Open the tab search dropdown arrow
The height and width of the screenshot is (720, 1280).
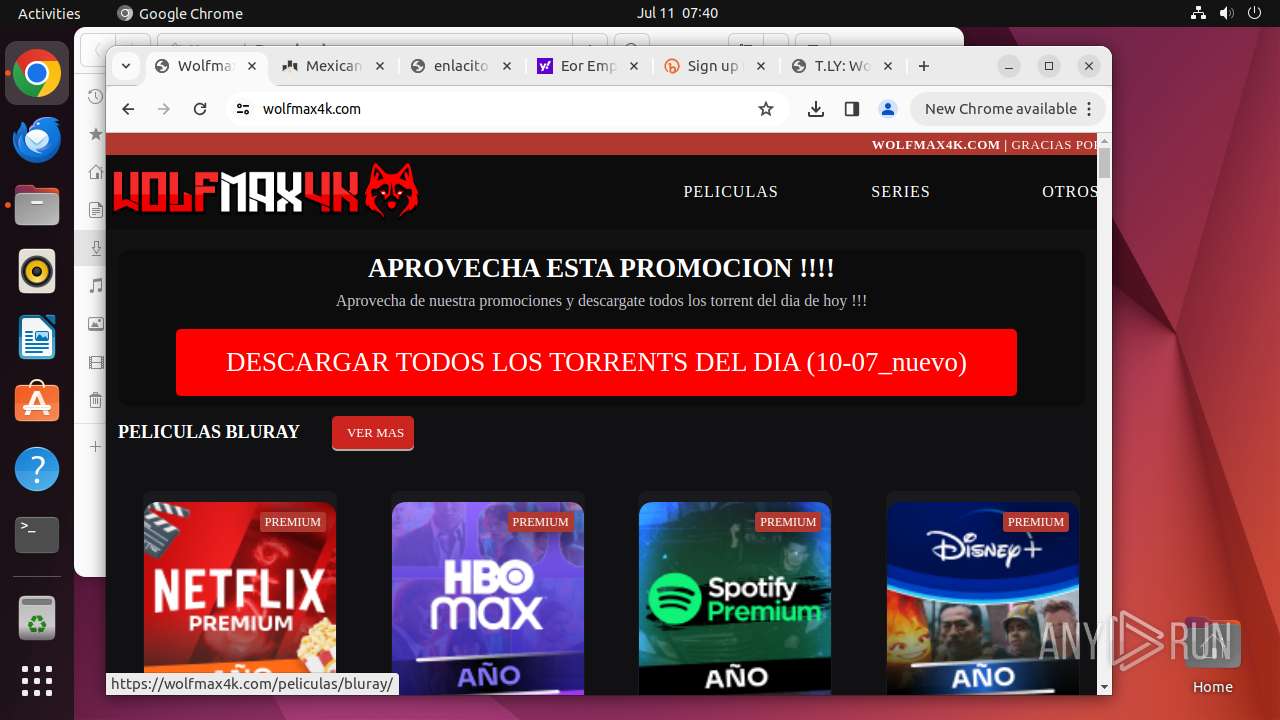(125, 66)
